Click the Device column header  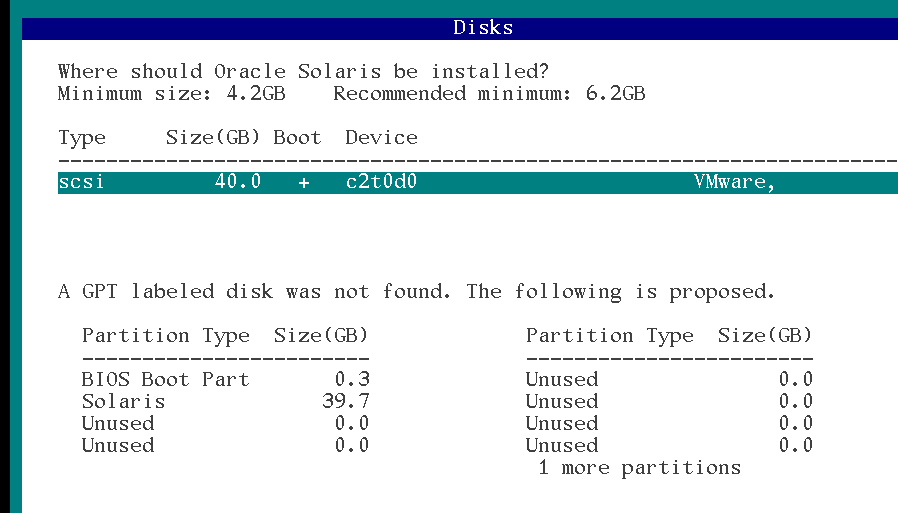coord(381,137)
